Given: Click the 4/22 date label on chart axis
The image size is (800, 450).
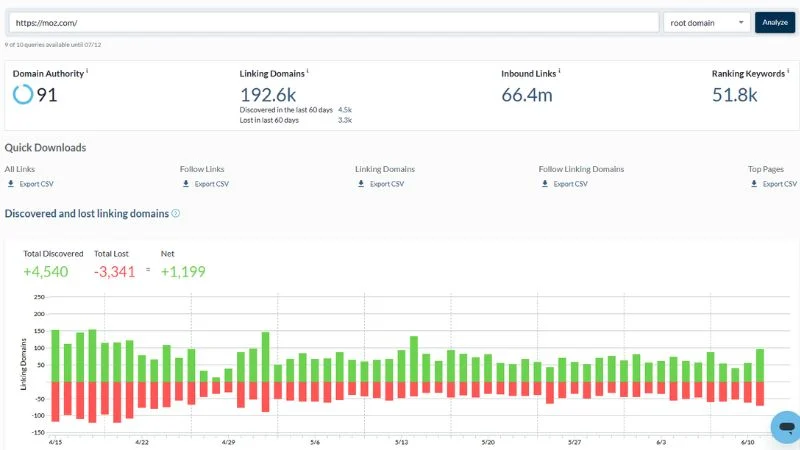Looking at the screenshot, I should point(142,442).
